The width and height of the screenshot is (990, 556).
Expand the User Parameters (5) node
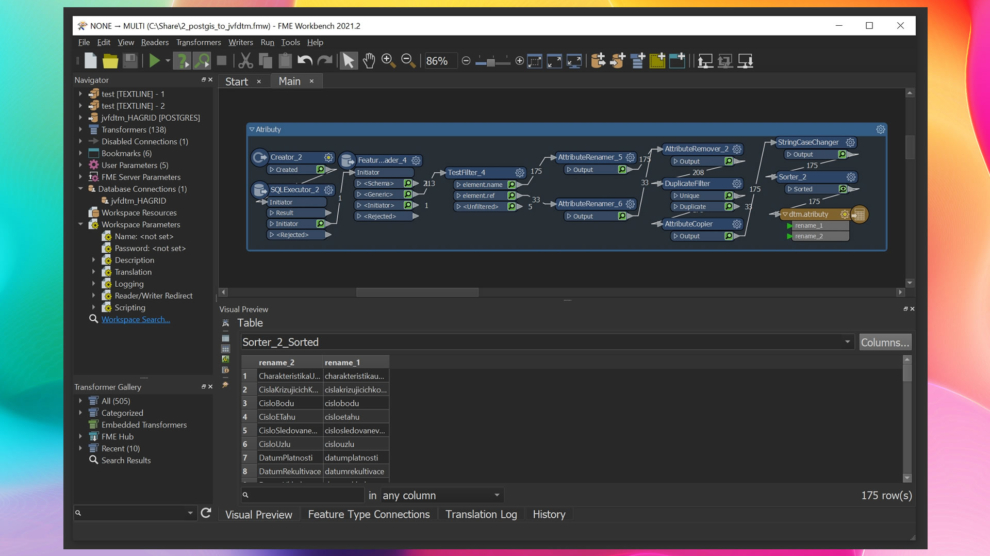(x=80, y=165)
